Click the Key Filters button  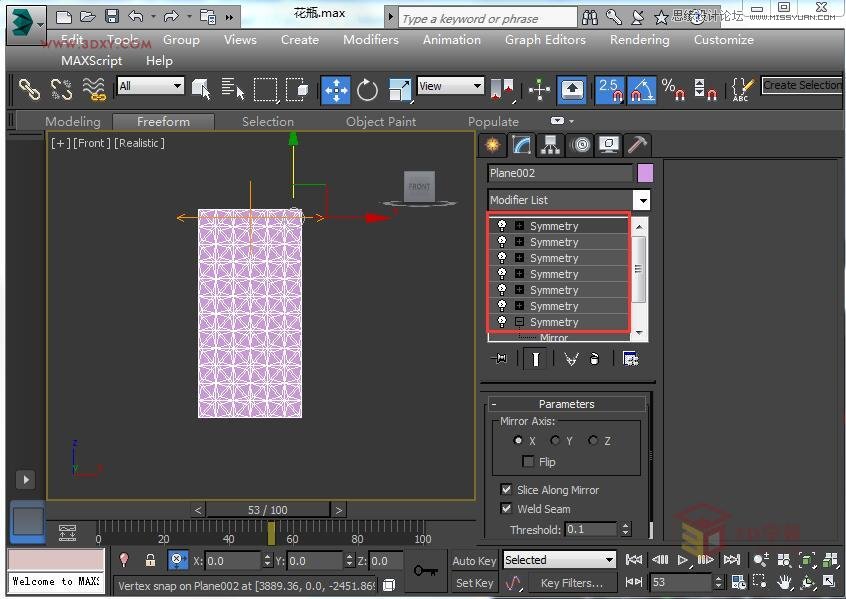[571, 583]
